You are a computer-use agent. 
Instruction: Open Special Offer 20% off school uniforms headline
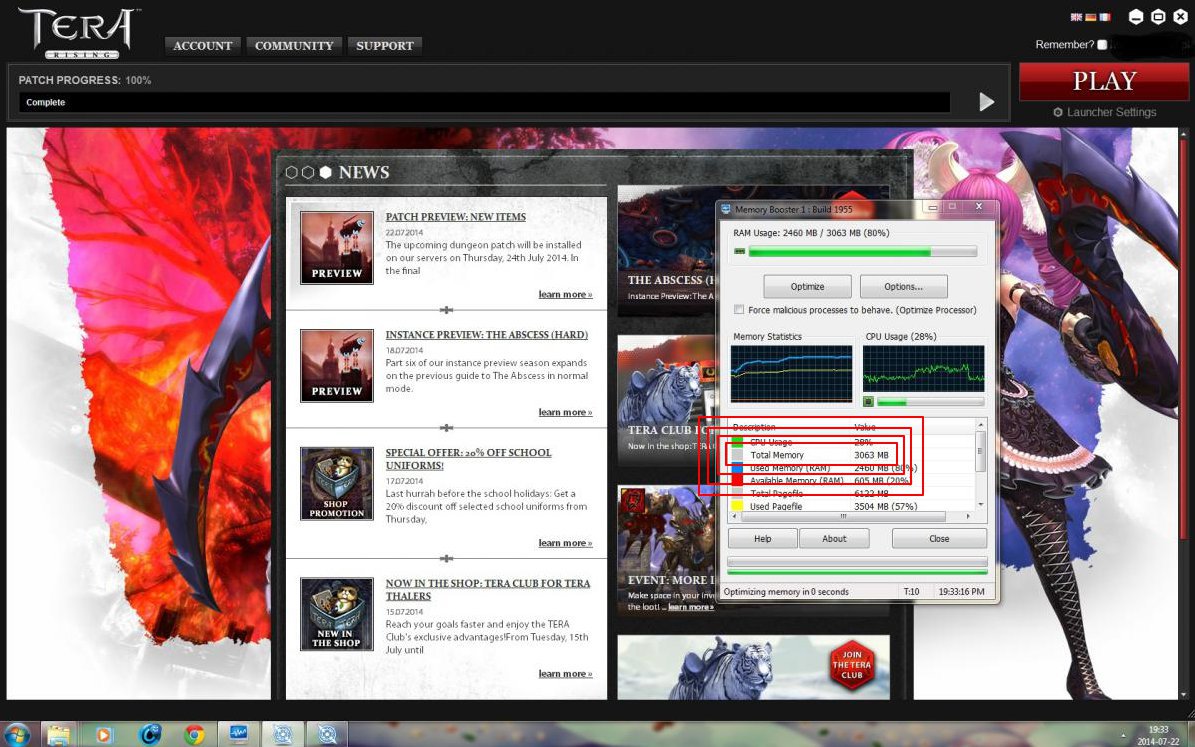(x=468, y=459)
